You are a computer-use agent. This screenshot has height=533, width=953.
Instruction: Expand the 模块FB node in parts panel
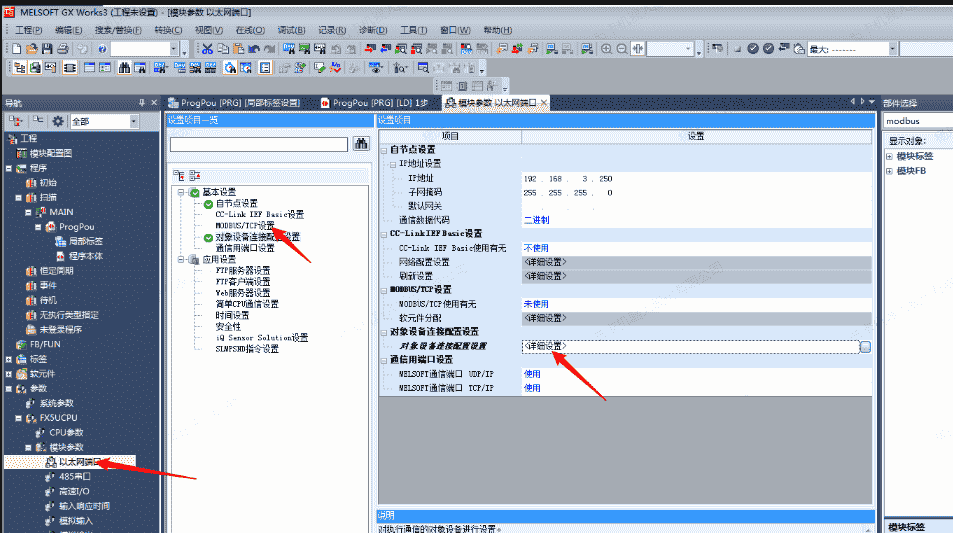[x=889, y=171]
